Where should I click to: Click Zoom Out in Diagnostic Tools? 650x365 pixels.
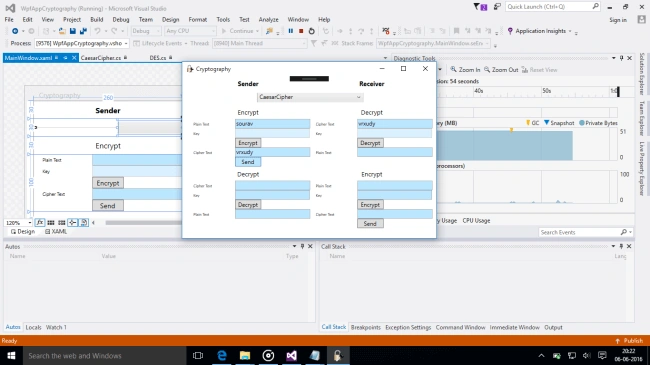(501, 70)
